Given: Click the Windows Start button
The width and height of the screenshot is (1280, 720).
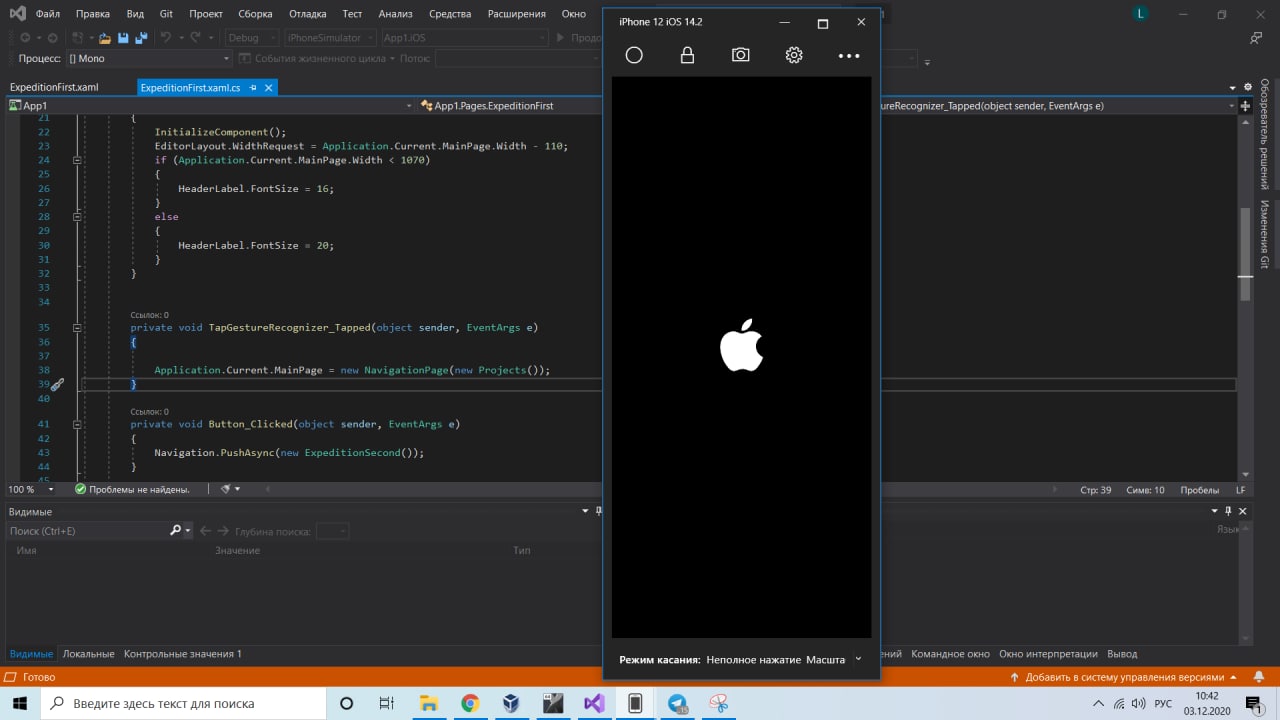Looking at the screenshot, I should tap(20, 703).
